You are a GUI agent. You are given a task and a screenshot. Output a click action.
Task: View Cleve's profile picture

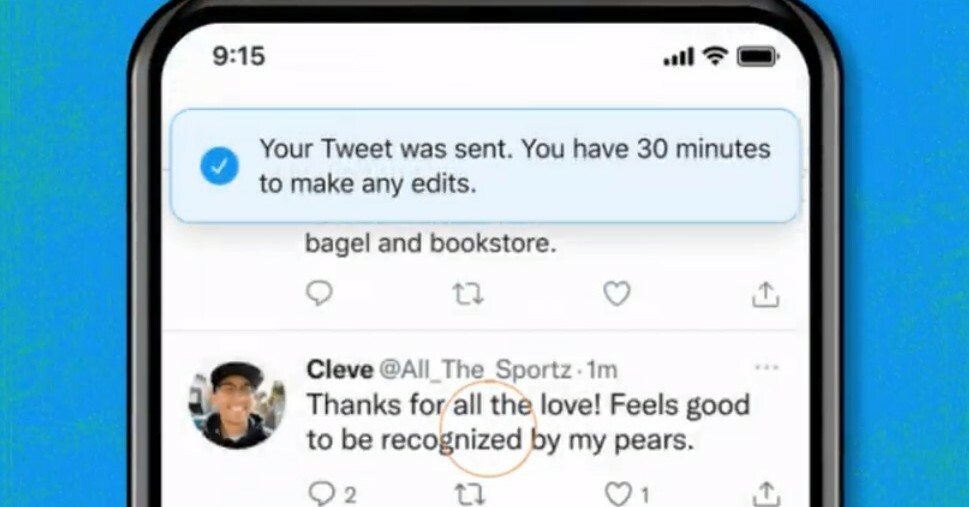pos(237,405)
